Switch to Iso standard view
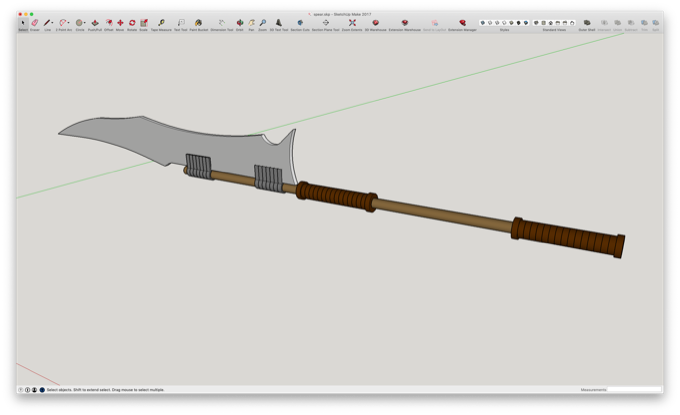Viewport: 680px width, 415px height. click(536, 23)
